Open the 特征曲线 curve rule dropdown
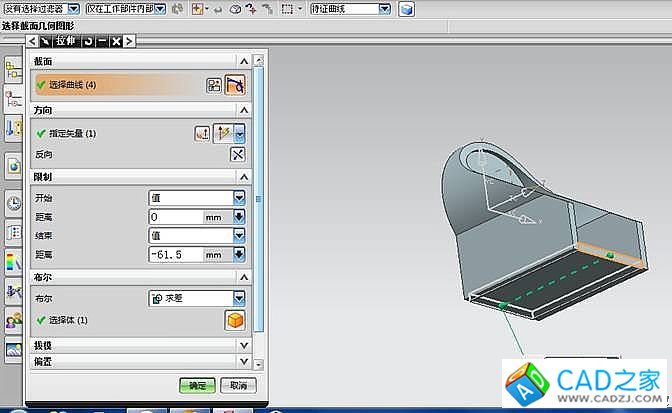 tap(385, 9)
